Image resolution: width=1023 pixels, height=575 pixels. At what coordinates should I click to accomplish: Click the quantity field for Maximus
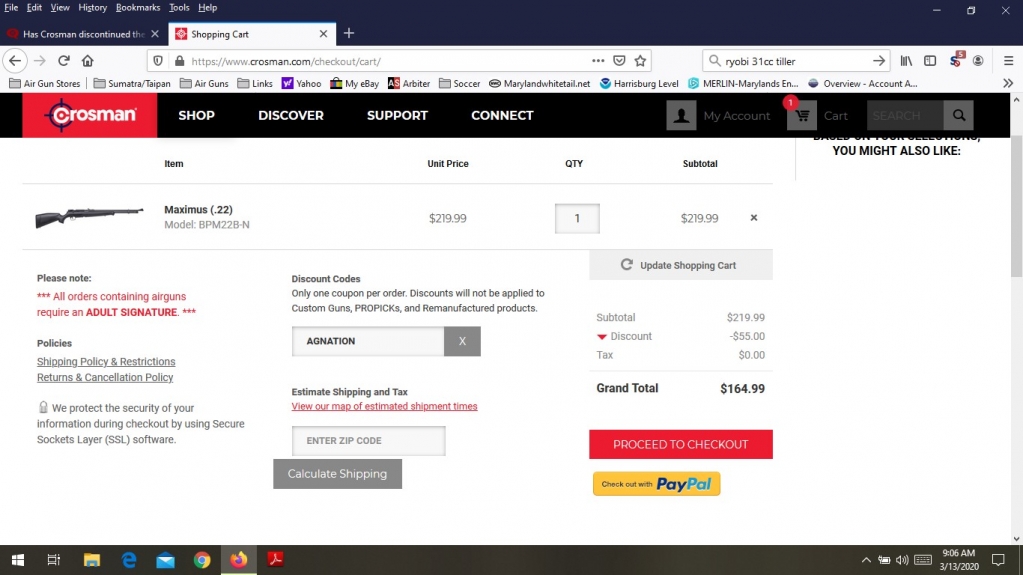[x=577, y=219]
